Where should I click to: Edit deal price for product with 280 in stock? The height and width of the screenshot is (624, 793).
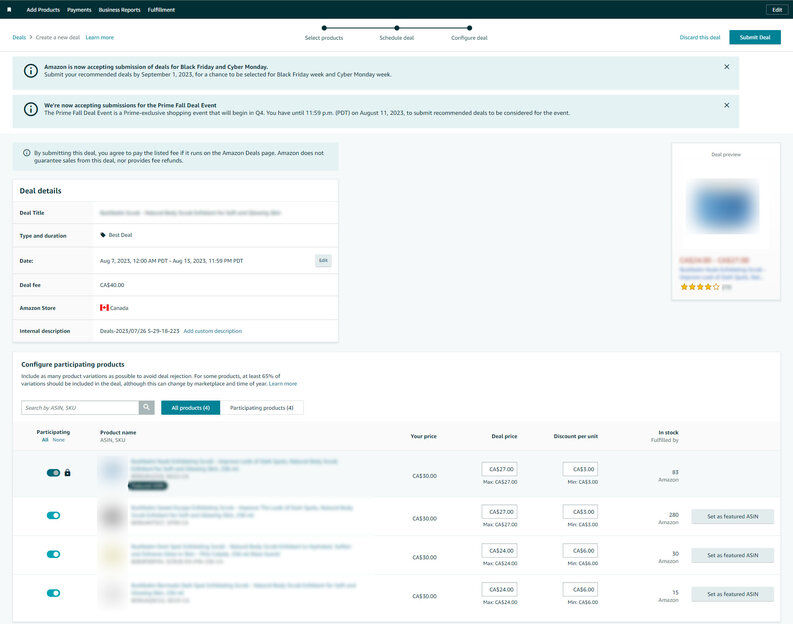tap(499, 512)
